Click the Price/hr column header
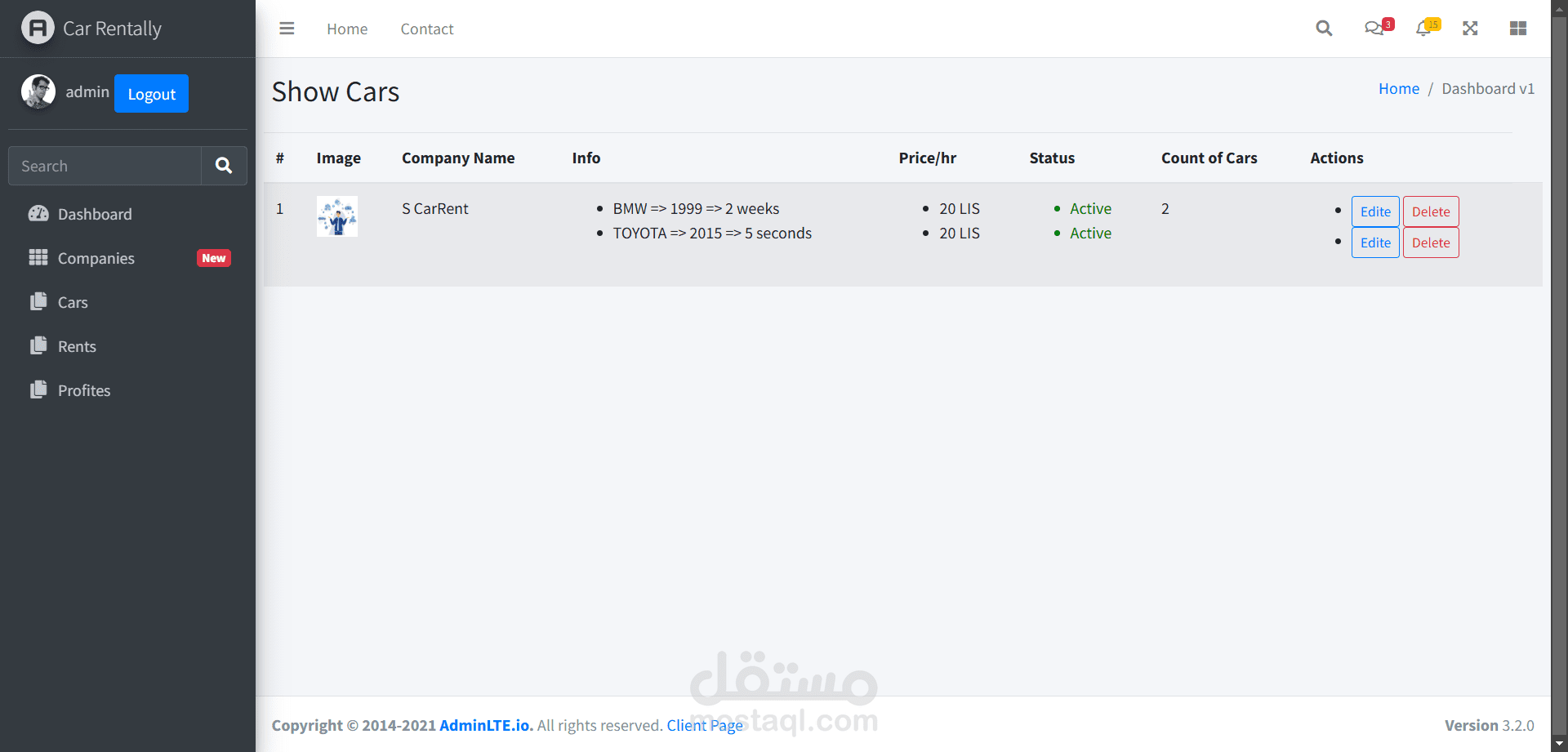This screenshot has height=752, width=1568. coord(928,158)
